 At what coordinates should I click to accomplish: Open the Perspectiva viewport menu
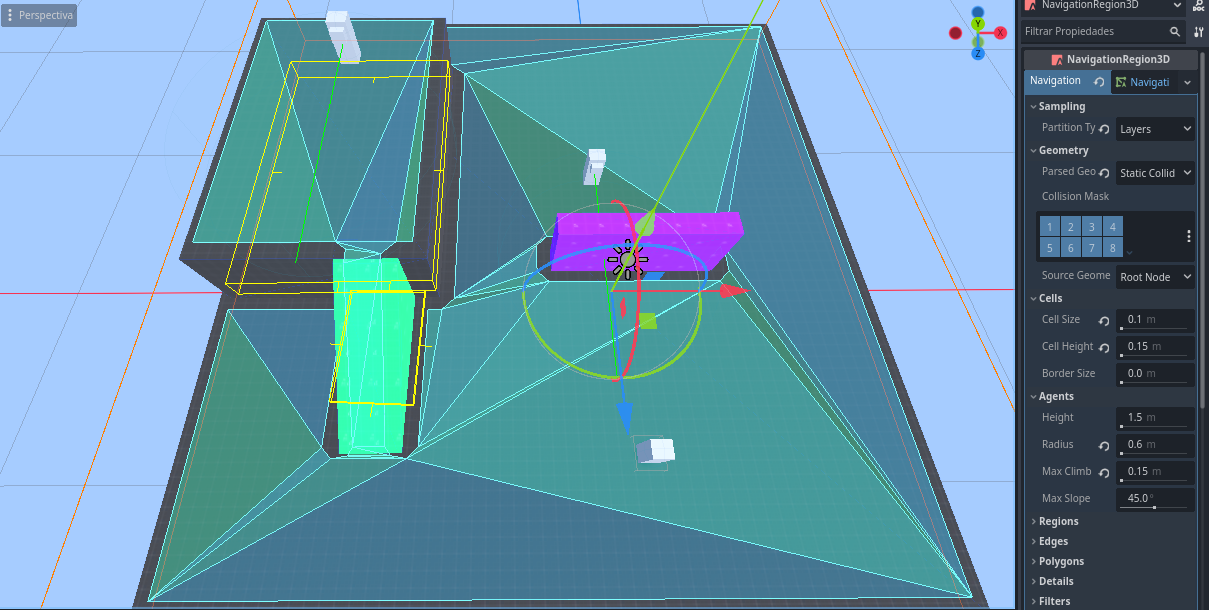tap(39, 16)
